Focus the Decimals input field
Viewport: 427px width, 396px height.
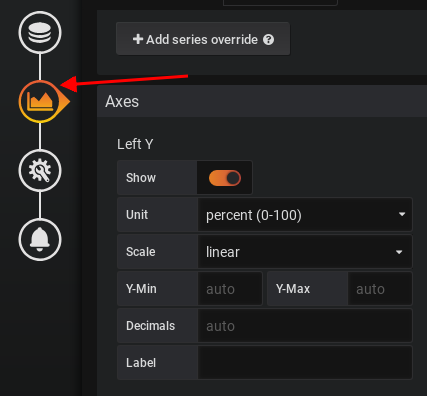click(305, 326)
